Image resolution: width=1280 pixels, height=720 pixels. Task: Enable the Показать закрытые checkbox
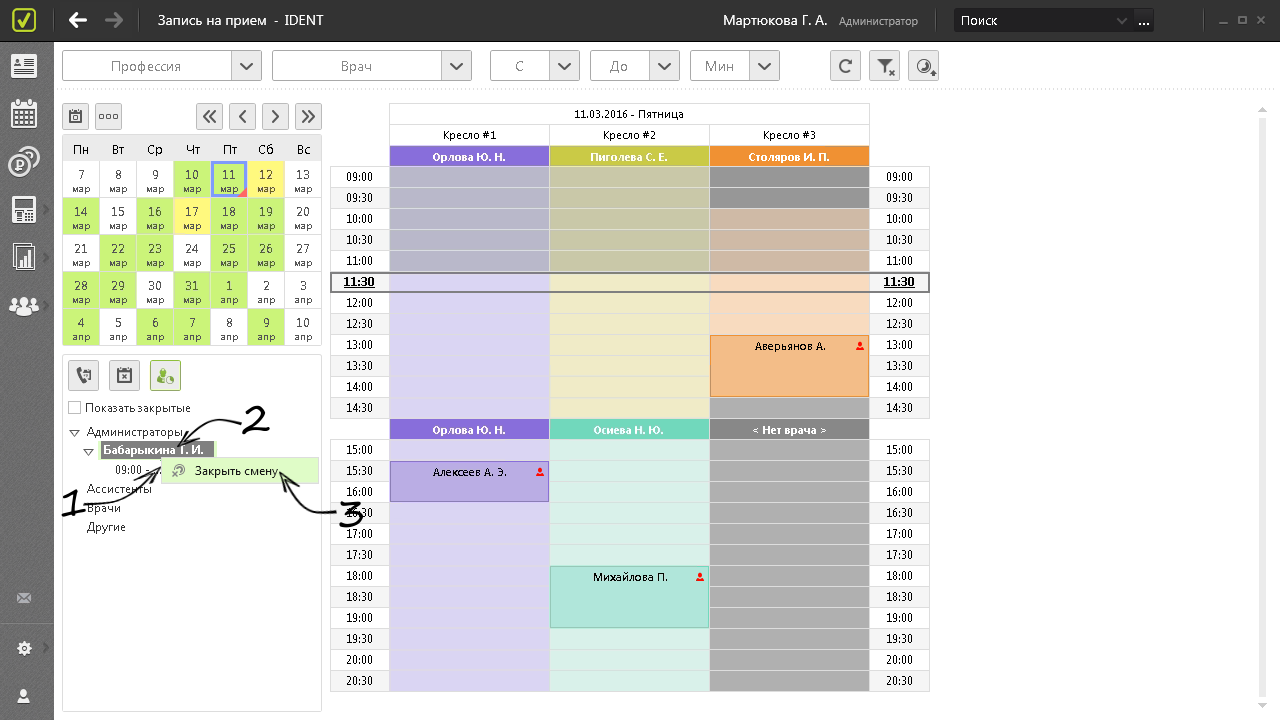click(75, 408)
